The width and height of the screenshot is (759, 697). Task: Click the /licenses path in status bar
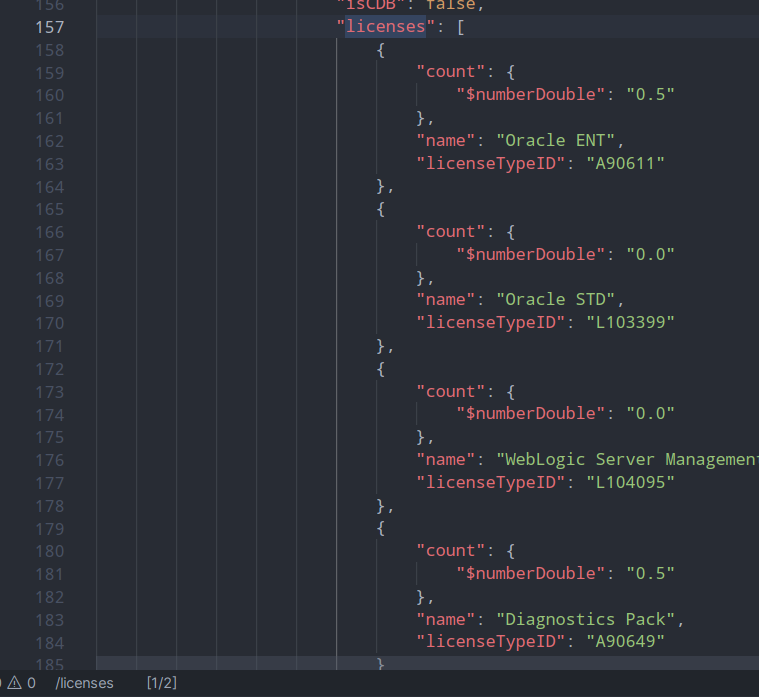click(84, 683)
